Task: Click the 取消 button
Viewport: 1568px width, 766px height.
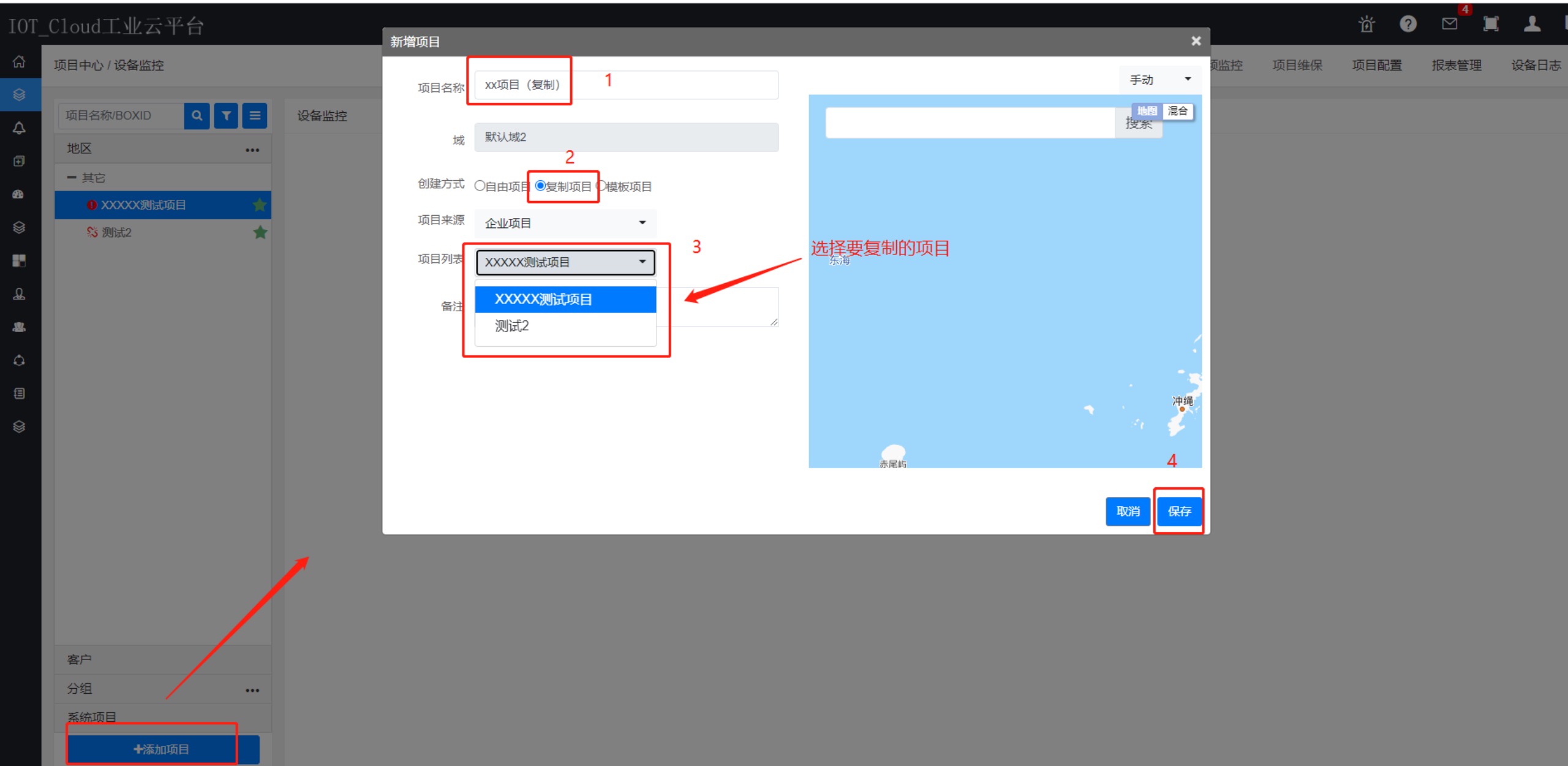Action: point(1128,511)
